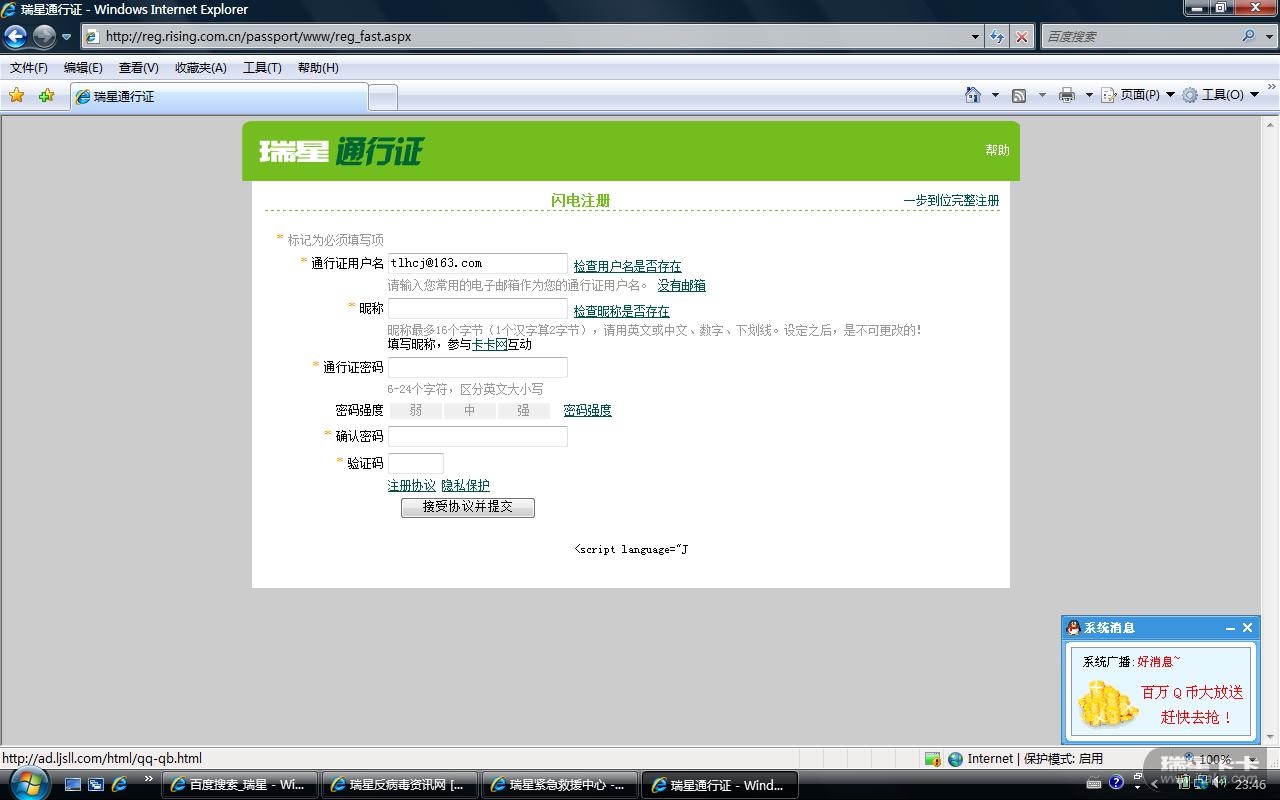Open the Favorites Center star icon
This screenshot has width=1280, height=800.
(17, 96)
